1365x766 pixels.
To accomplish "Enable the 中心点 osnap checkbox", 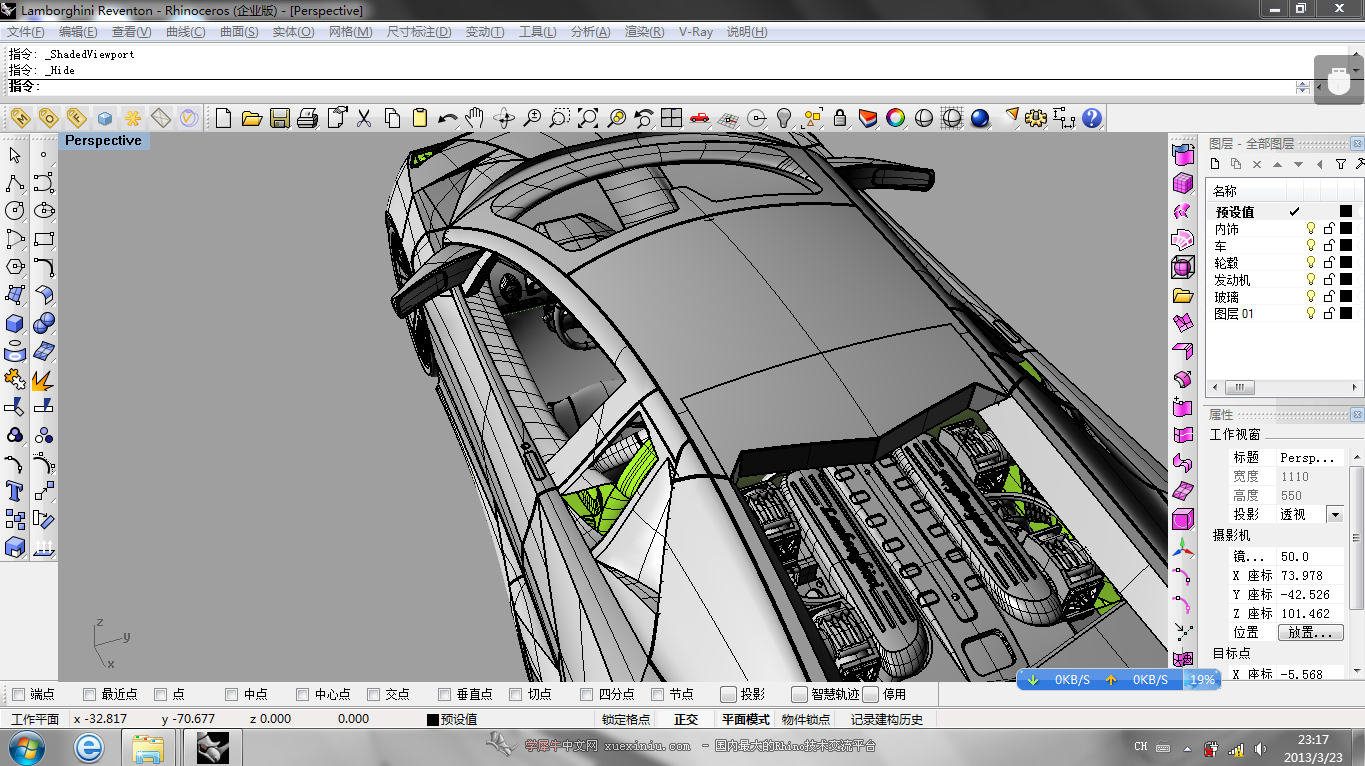I will coord(303,694).
